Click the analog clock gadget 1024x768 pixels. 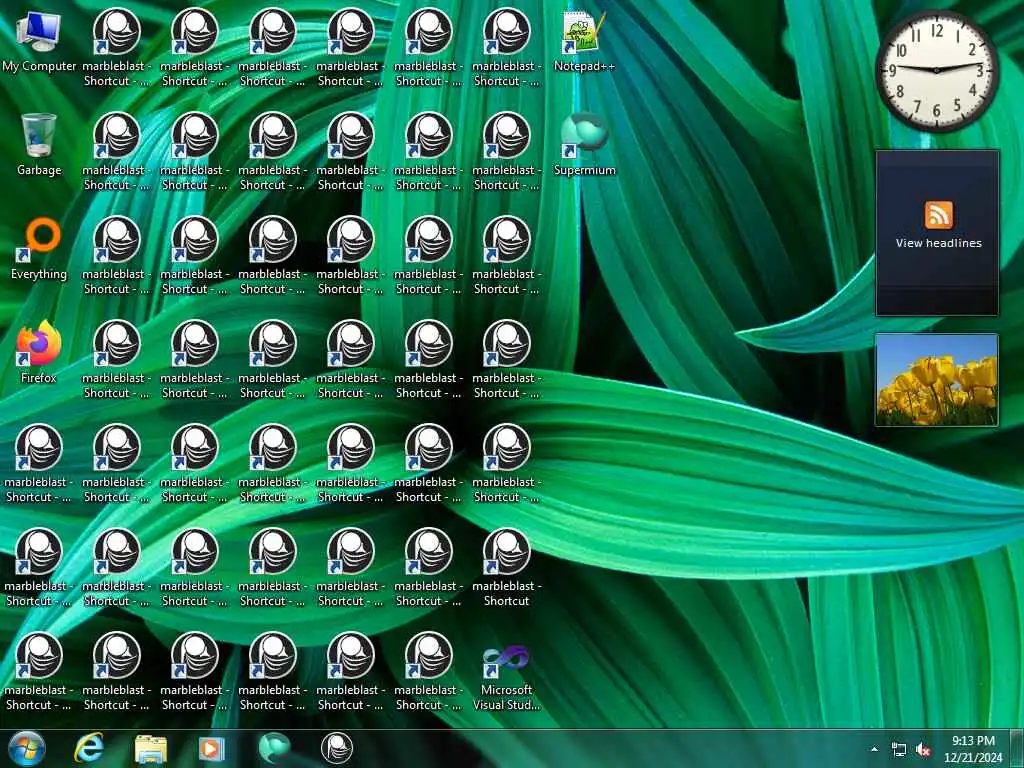pyautogui.click(x=936, y=71)
